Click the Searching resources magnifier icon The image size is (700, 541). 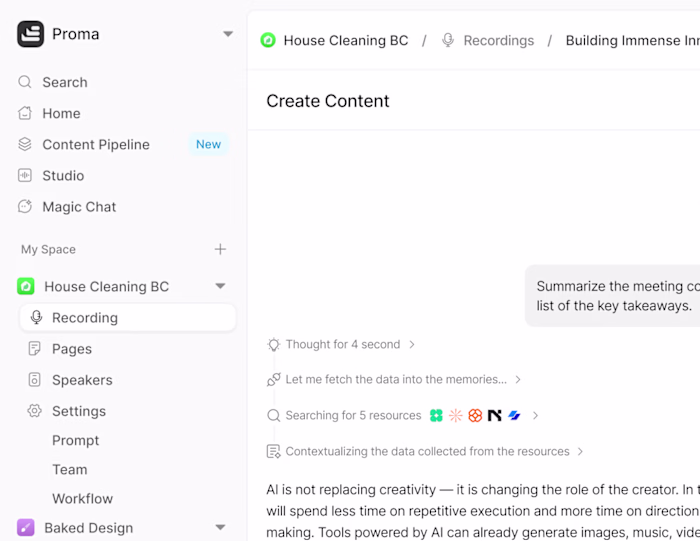[x=274, y=416]
